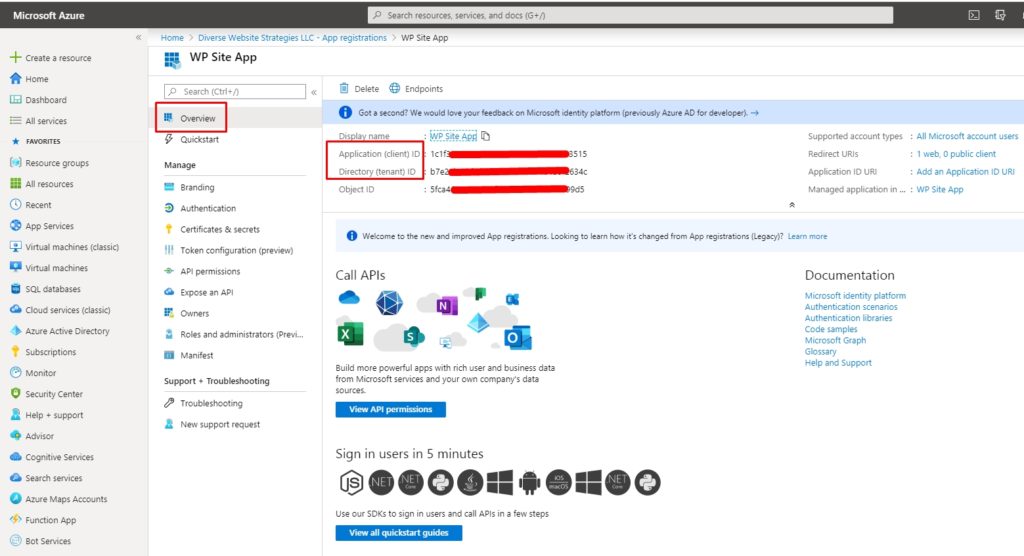
Task: Open Cloud Shell icon in top bar
Action: tap(974, 15)
